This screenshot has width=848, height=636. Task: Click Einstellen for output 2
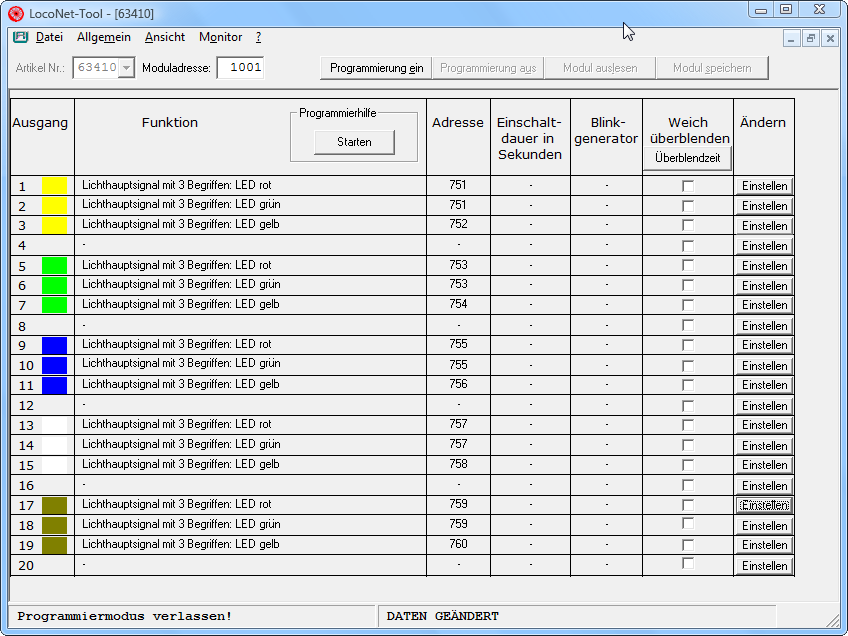(x=764, y=206)
